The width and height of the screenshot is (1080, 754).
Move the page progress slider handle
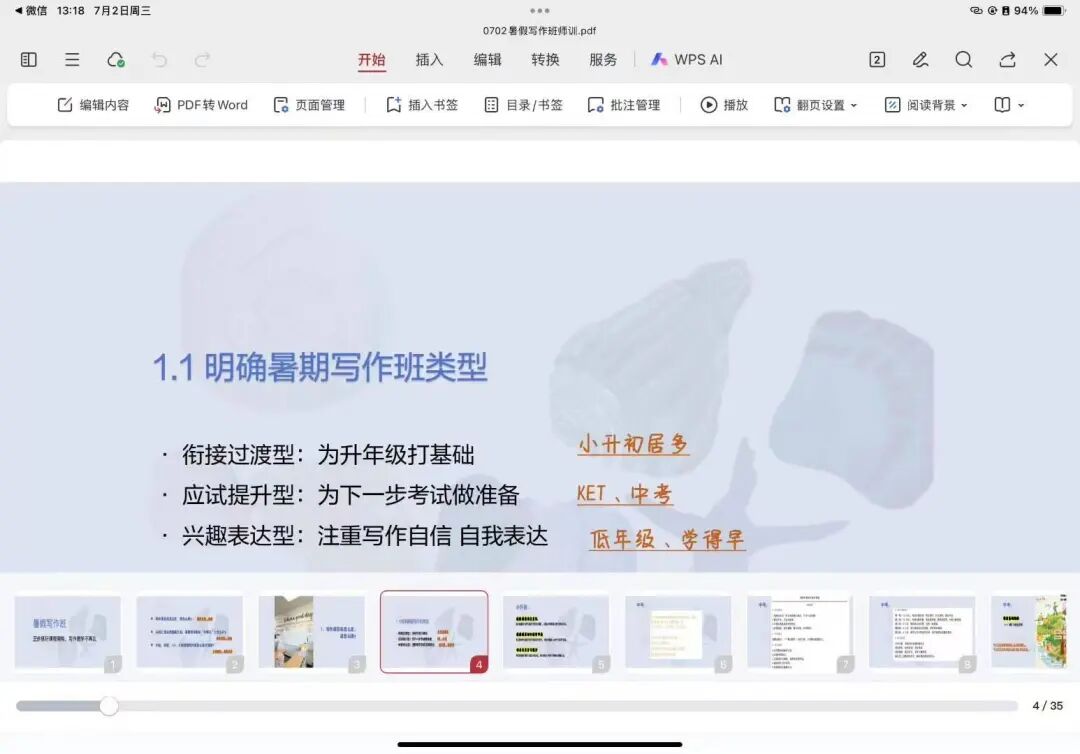point(109,706)
